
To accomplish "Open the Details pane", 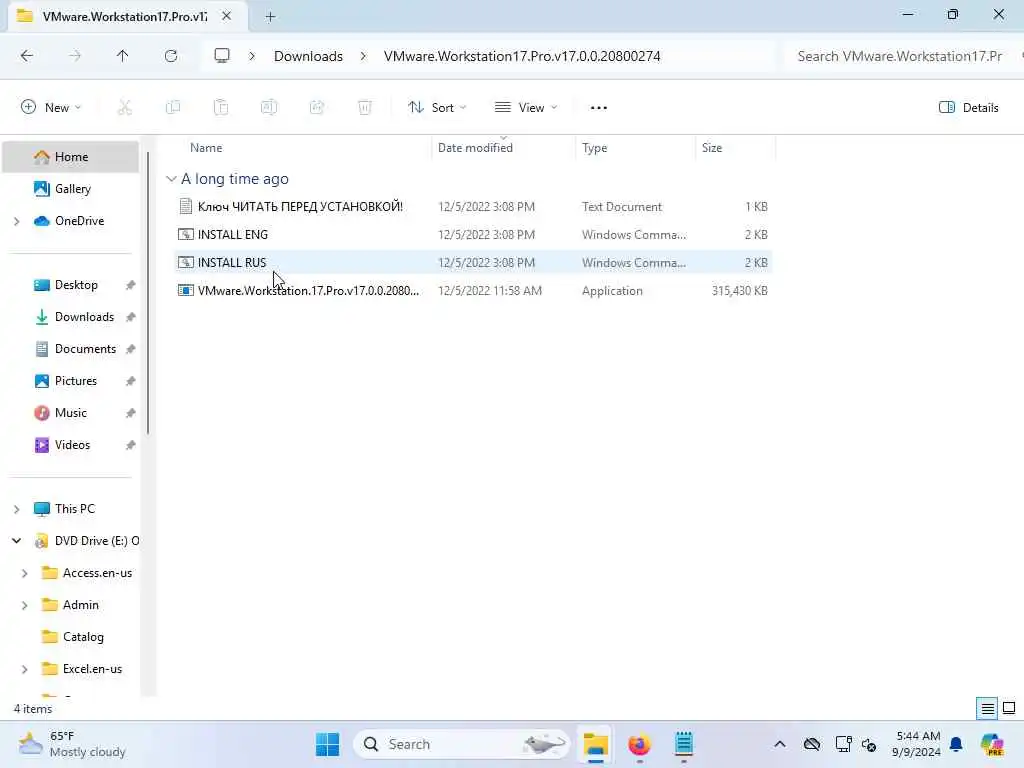I will pos(968,108).
